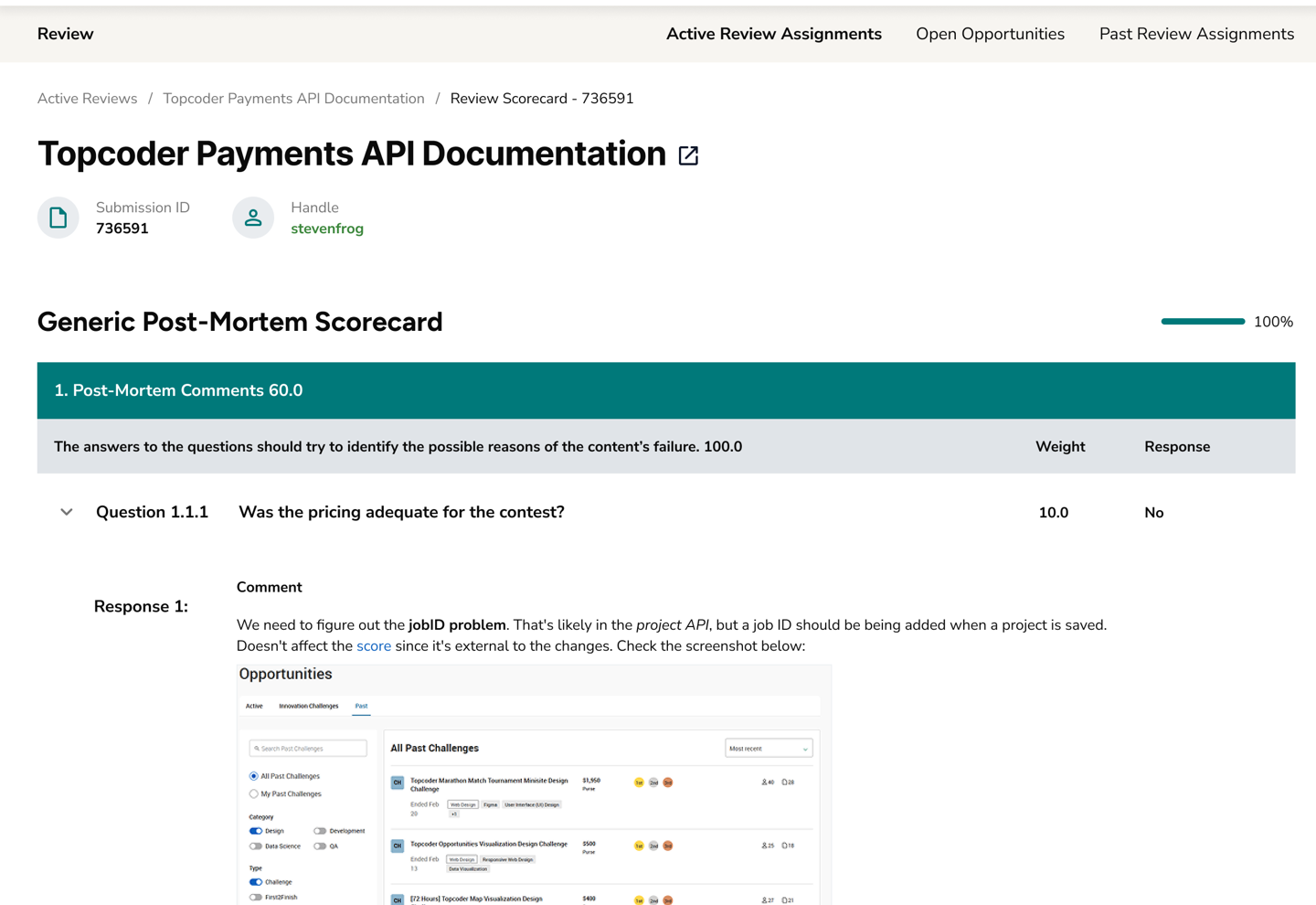Click the 2nd place medal on the Opportunities Visualization row
This screenshot has width=1316, height=905.
653,846
